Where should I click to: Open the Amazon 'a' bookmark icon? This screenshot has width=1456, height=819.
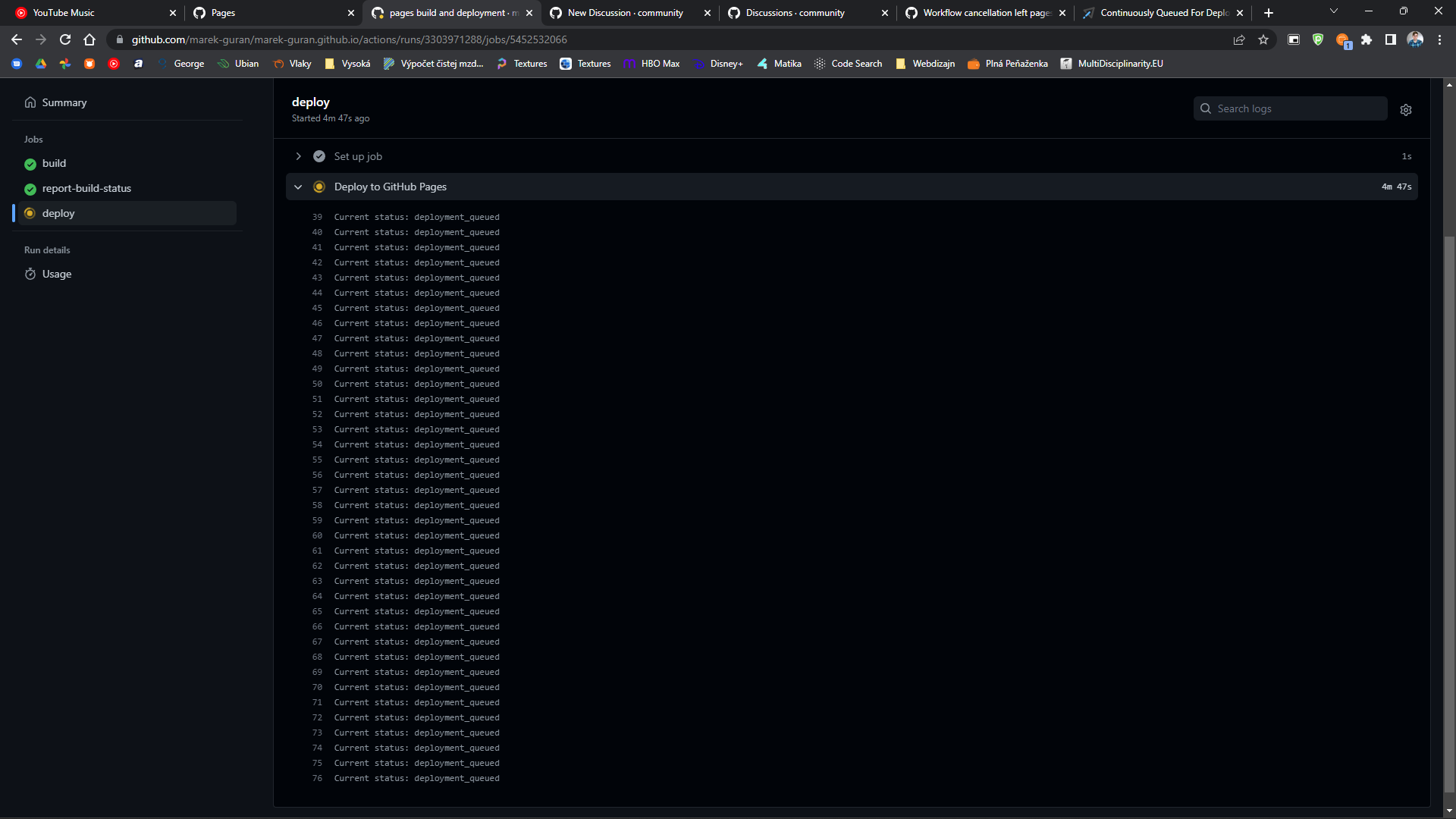click(138, 64)
